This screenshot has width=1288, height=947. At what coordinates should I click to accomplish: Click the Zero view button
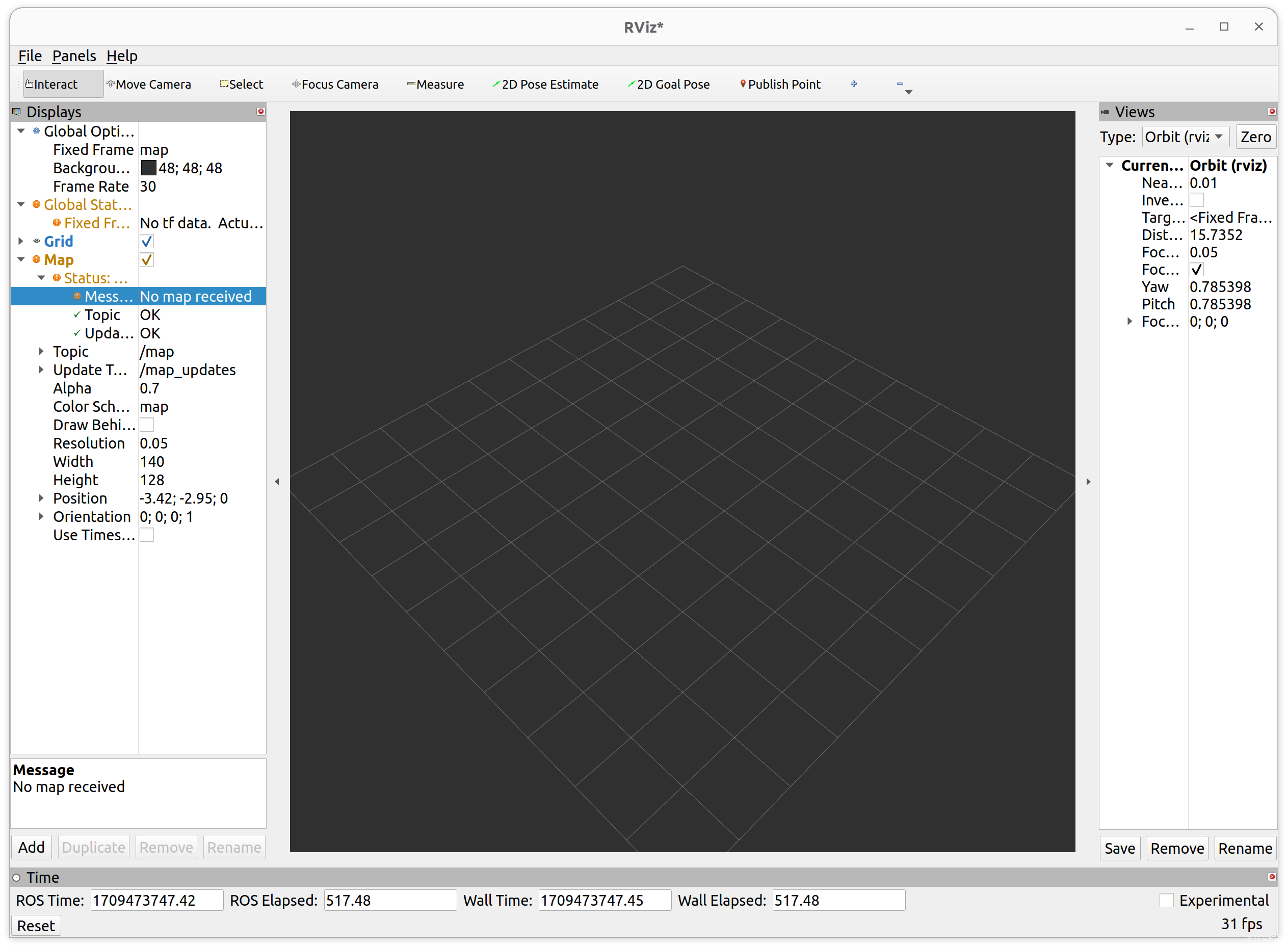pyautogui.click(x=1255, y=137)
